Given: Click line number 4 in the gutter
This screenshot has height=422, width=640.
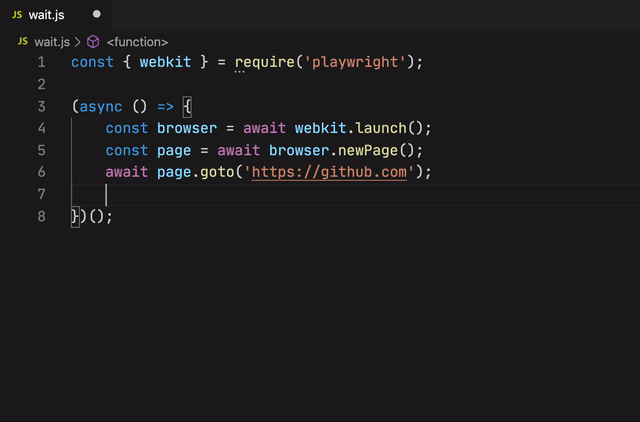Looking at the screenshot, I should tap(42, 128).
